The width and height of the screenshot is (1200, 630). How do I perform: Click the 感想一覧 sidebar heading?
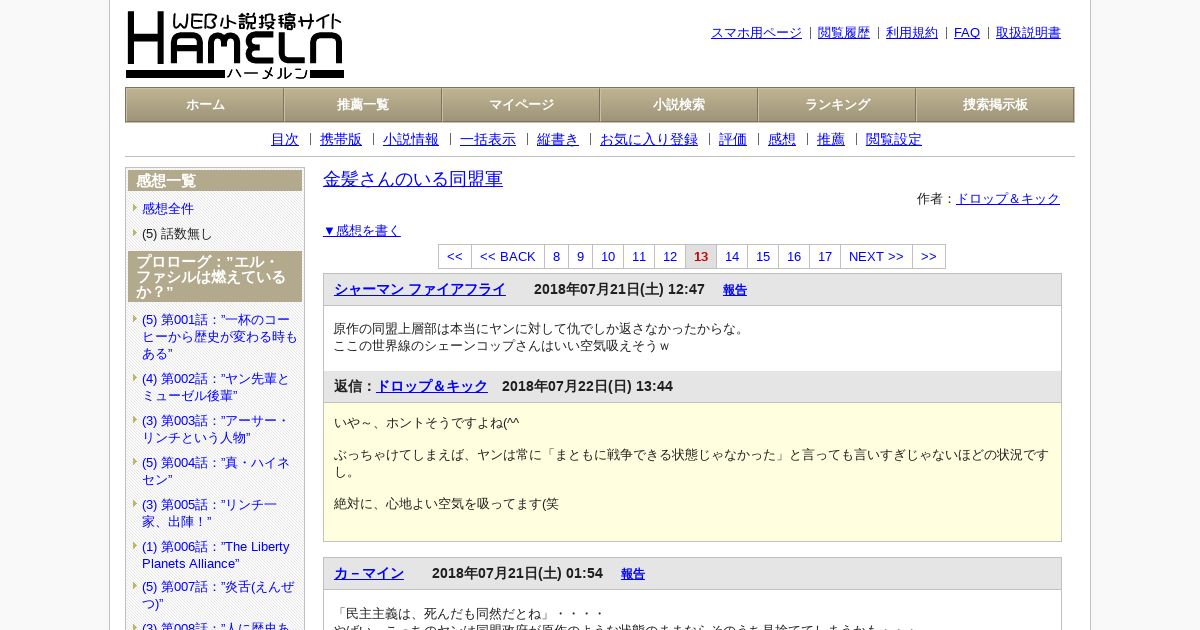pos(215,181)
